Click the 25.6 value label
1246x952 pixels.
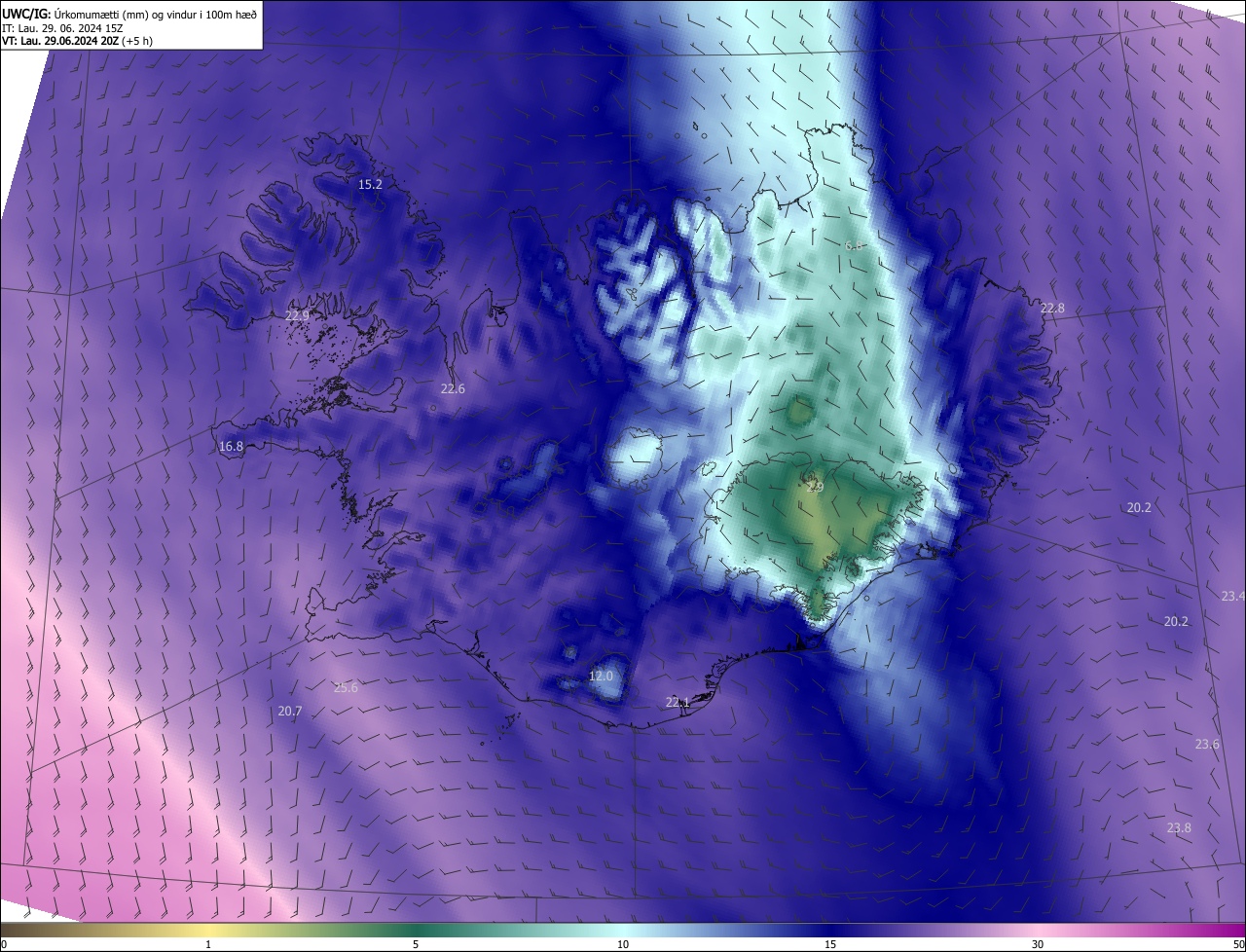(346, 687)
